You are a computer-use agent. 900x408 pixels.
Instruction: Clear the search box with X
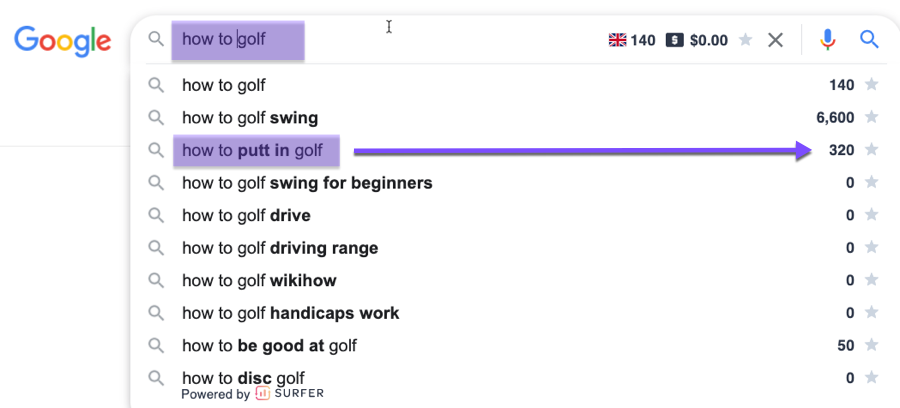pos(775,40)
